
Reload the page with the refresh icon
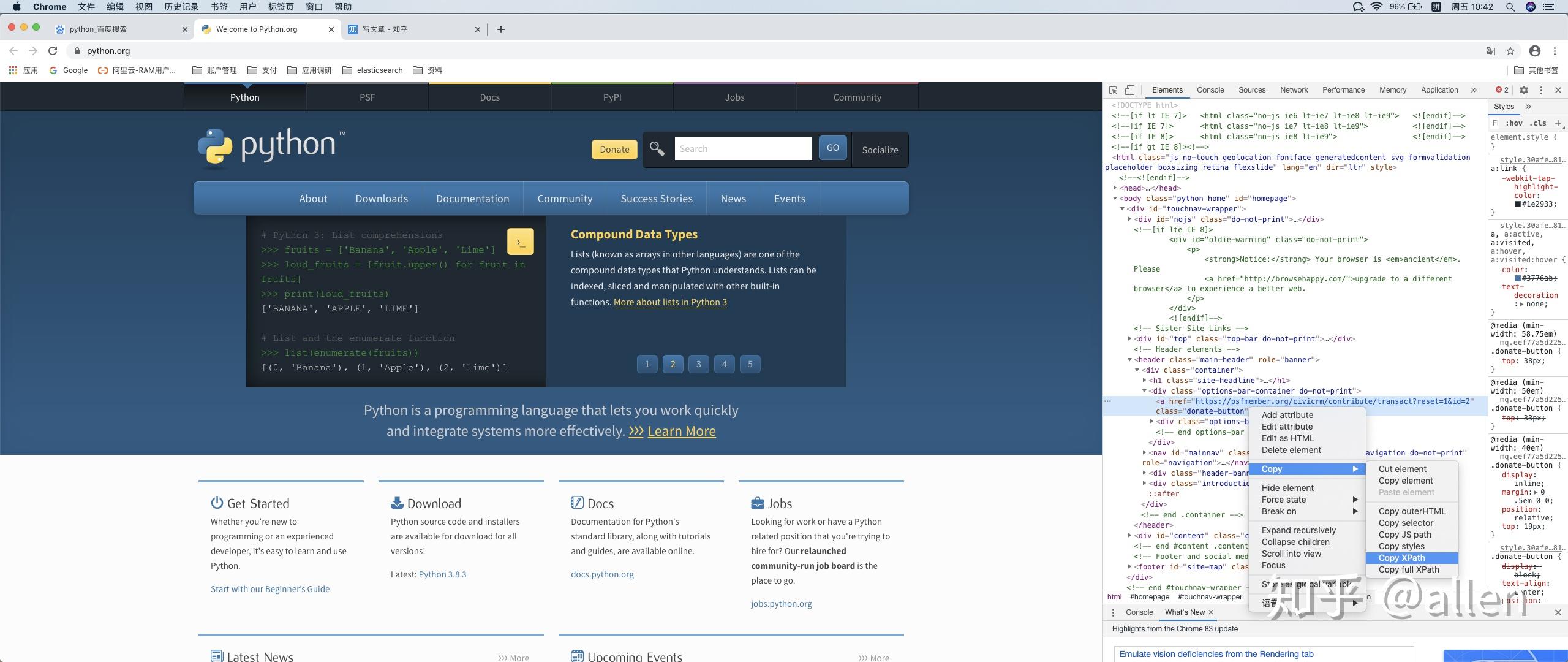point(53,51)
